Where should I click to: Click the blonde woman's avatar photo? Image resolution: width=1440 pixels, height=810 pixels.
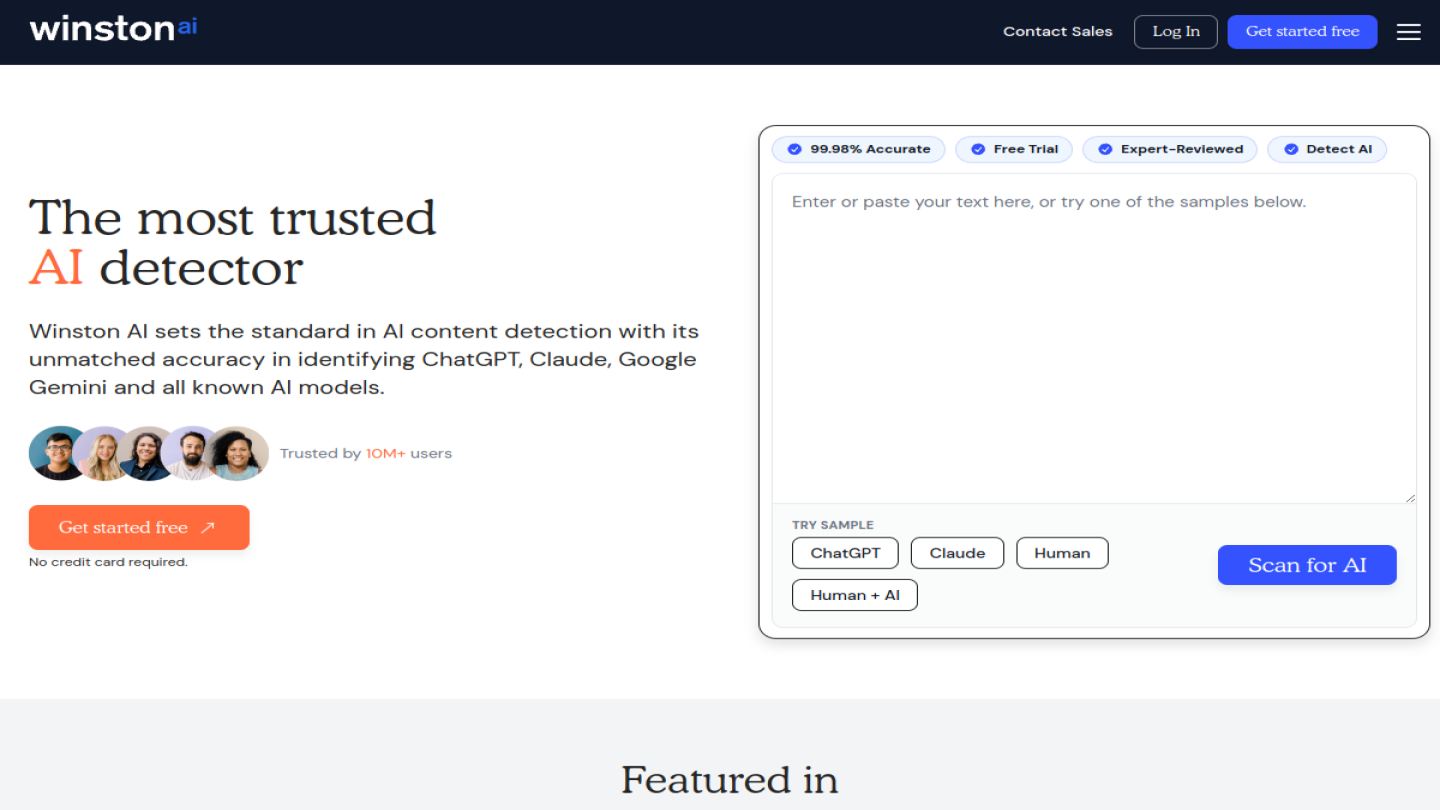point(101,453)
